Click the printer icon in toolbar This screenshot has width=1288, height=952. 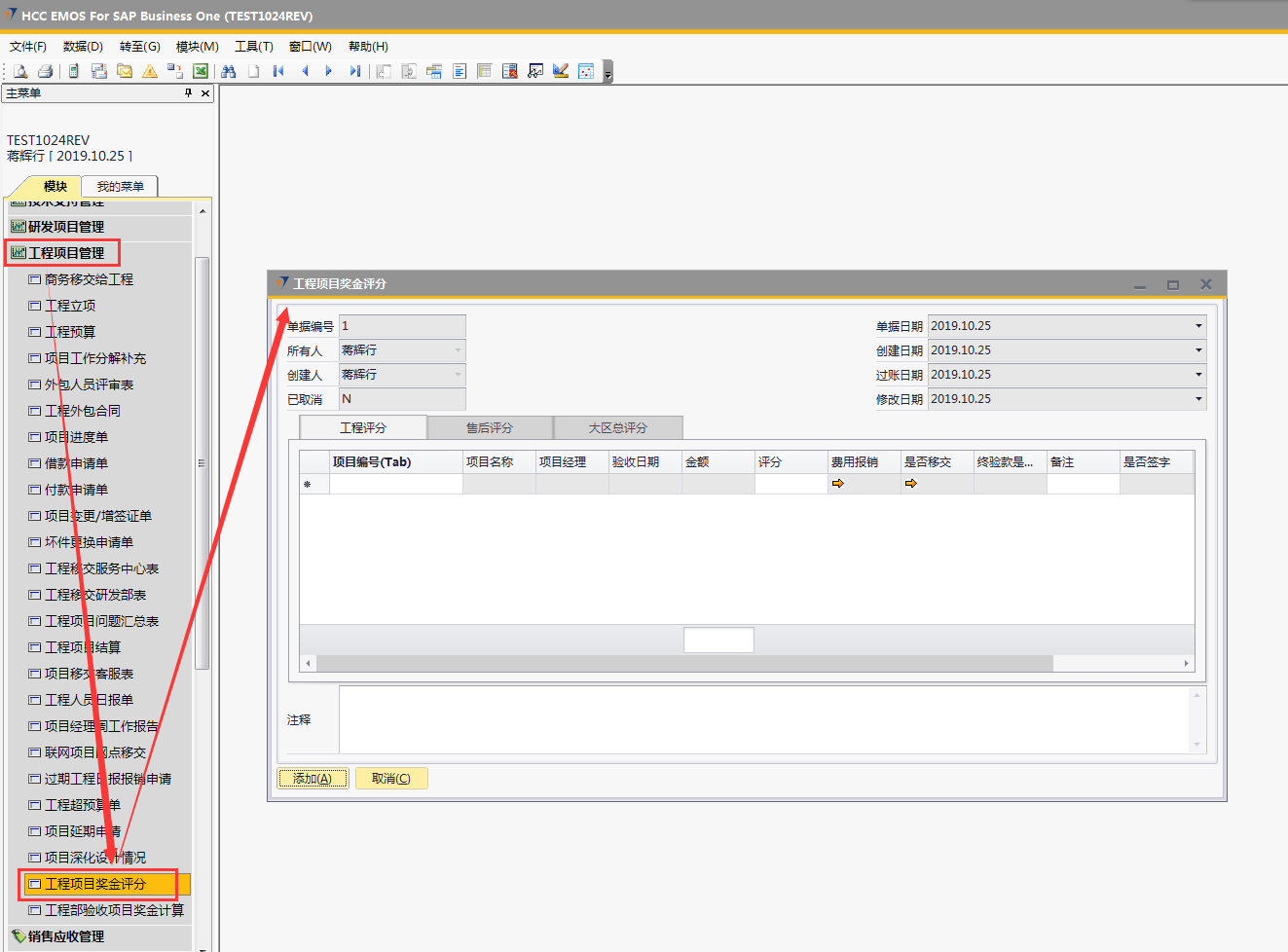45,71
